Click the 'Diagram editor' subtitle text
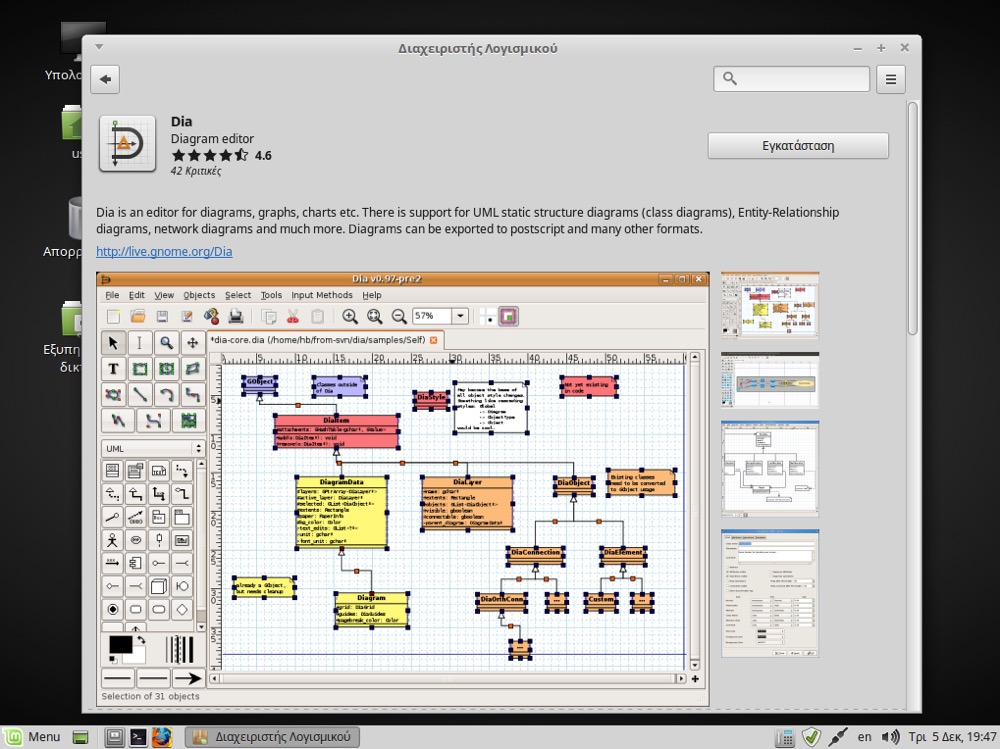The width and height of the screenshot is (1000, 749). (x=212, y=138)
